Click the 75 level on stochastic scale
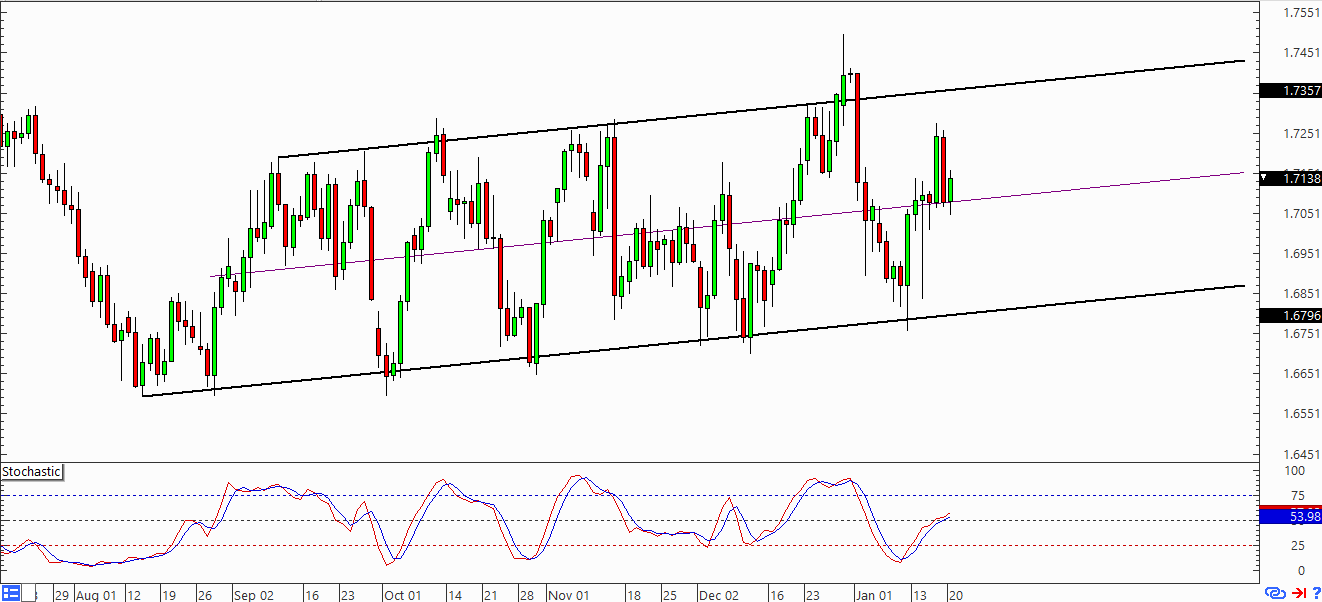1322x602 pixels. click(x=1298, y=496)
